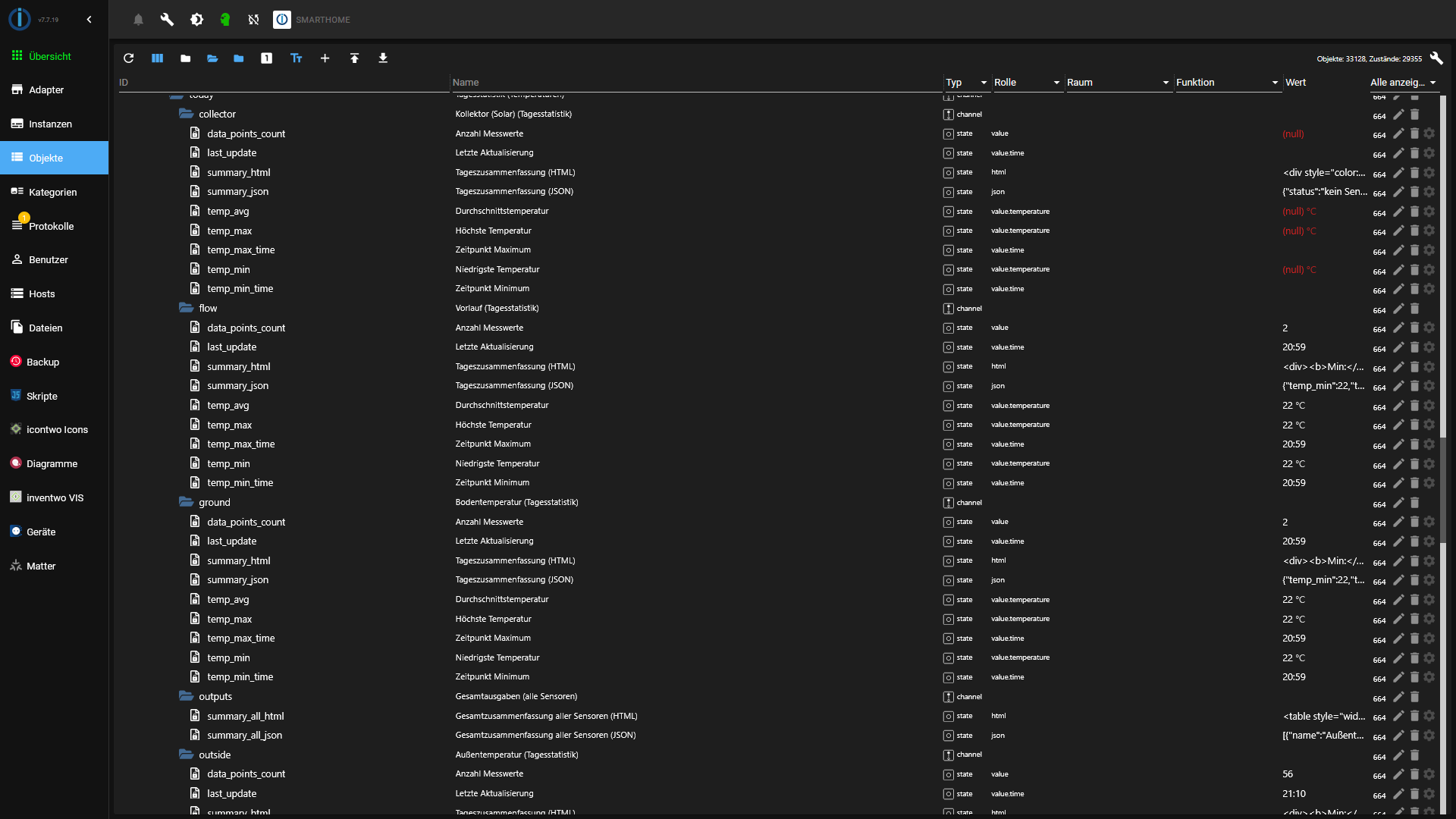Go to Protokolle in the sidebar
This screenshot has width=1456, height=819.
point(51,226)
